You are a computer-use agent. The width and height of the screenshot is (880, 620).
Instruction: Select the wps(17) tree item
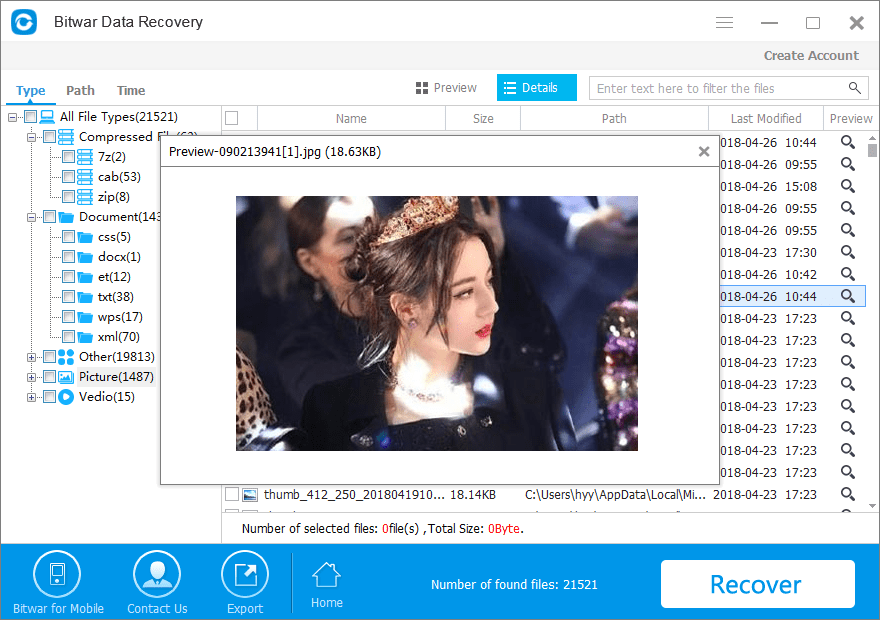(x=120, y=317)
